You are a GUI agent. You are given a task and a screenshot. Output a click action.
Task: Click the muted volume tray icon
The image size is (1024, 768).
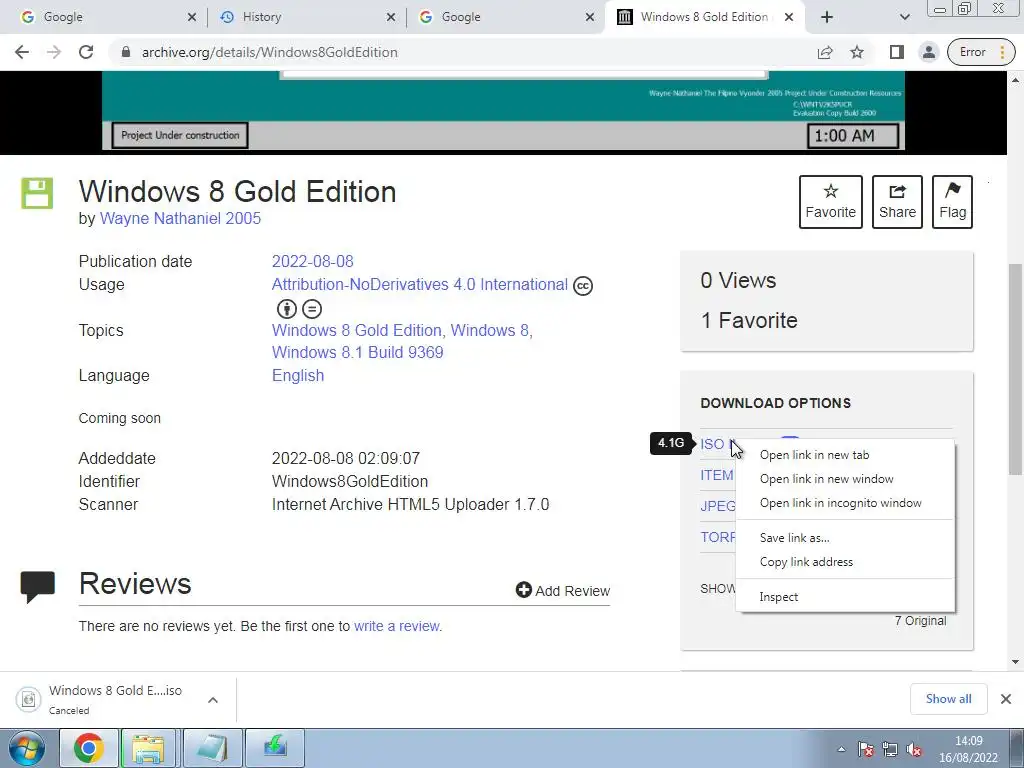914,749
